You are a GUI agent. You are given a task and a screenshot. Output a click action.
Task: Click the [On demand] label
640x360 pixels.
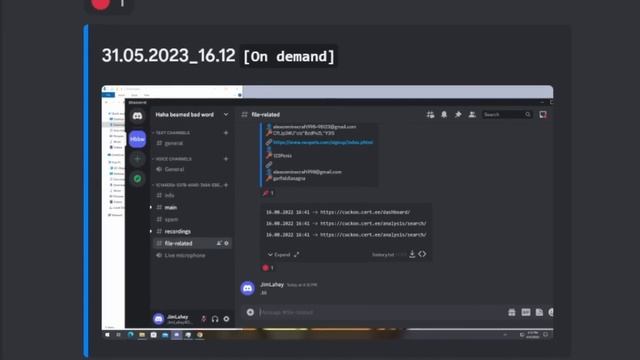[x=289, y=56]
